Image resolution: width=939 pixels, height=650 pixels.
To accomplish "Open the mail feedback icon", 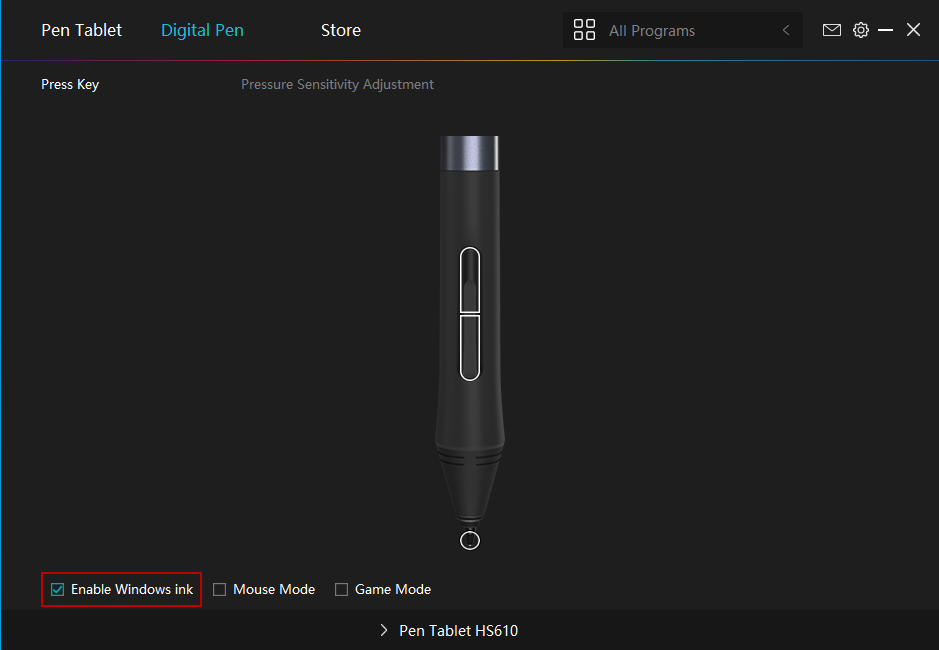I will 831,30.
